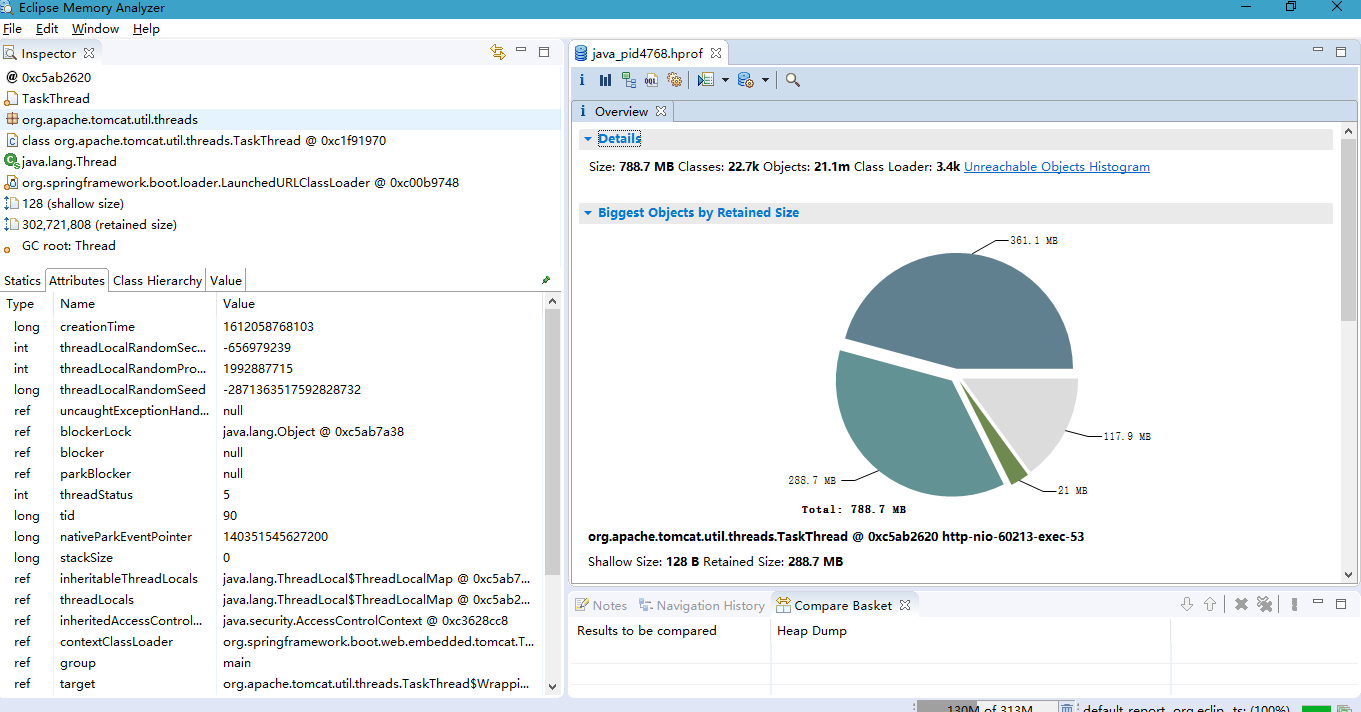This screenshot has height=712, width=1361.
Task: Select the threadLocals attribute row
Action: click(272, 600)
